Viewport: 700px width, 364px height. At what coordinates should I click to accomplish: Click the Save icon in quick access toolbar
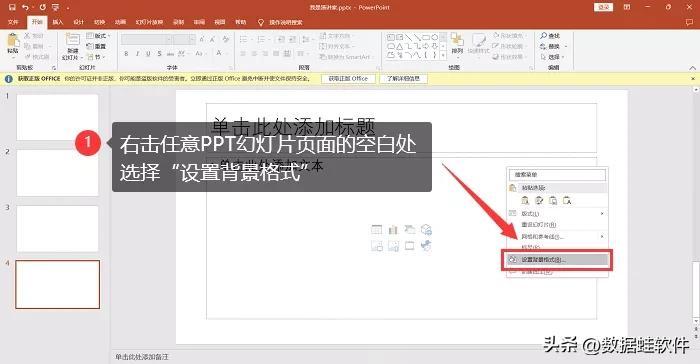click(x=12, y=8)
